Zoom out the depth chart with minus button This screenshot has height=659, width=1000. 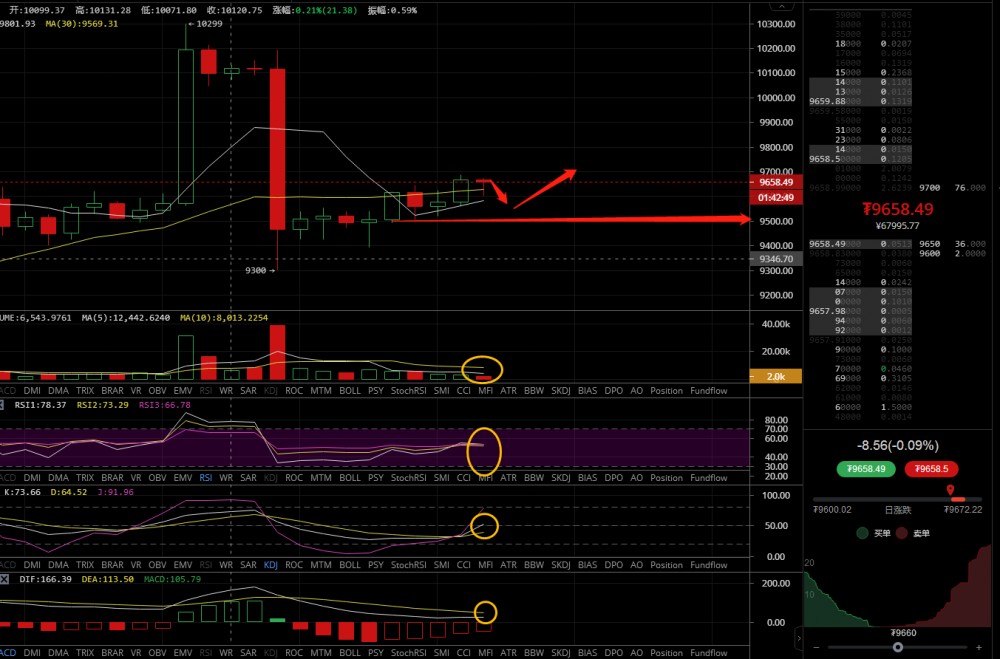point(815,647)
